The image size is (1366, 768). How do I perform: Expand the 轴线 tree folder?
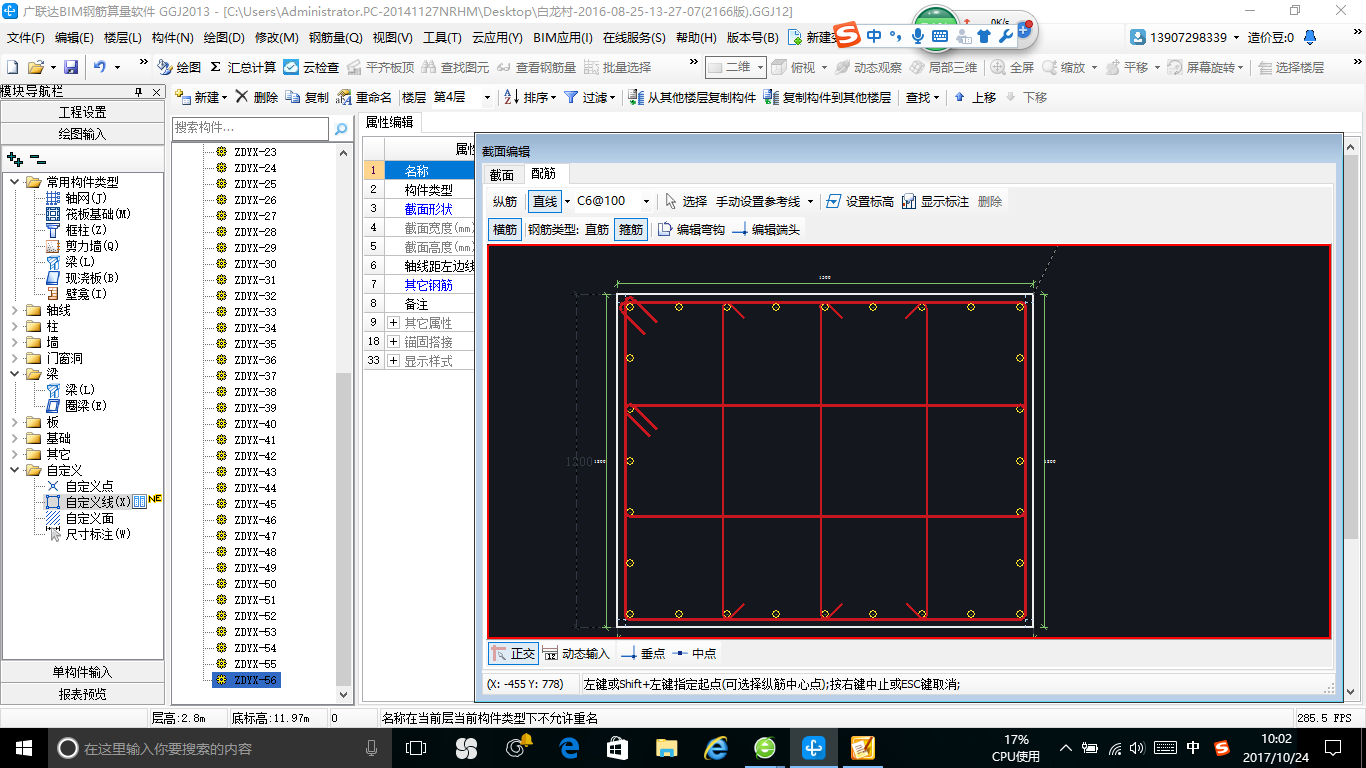[15, 310]
